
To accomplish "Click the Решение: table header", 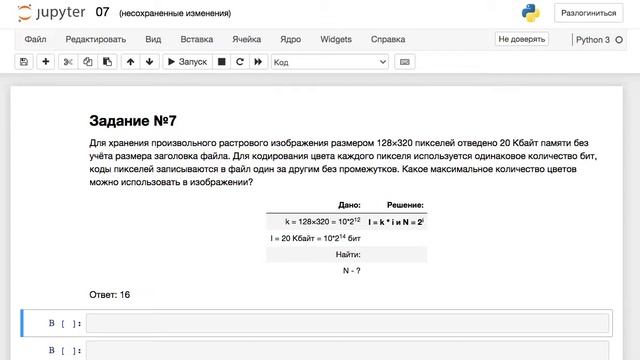I will click(405, 205).
